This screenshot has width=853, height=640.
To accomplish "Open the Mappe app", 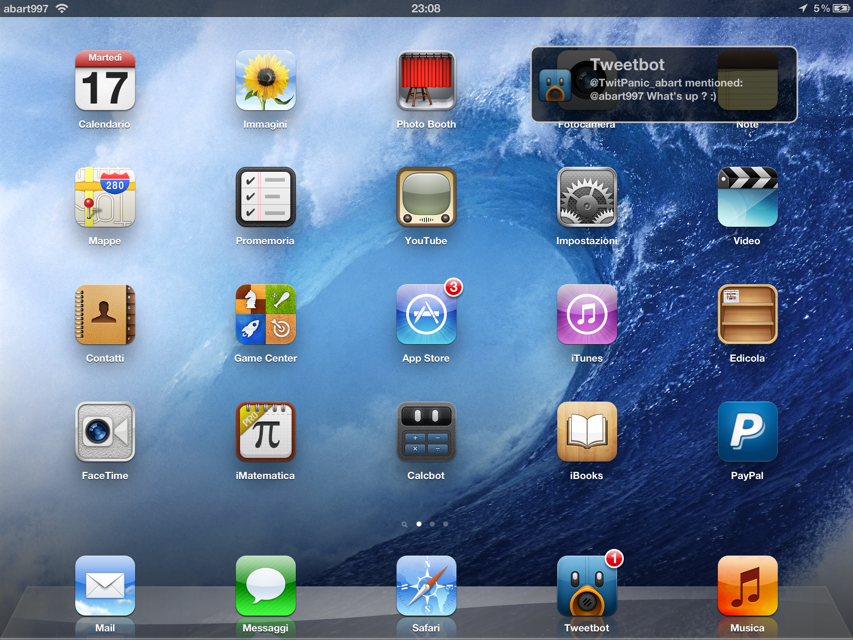I will [x=104, y=197].
